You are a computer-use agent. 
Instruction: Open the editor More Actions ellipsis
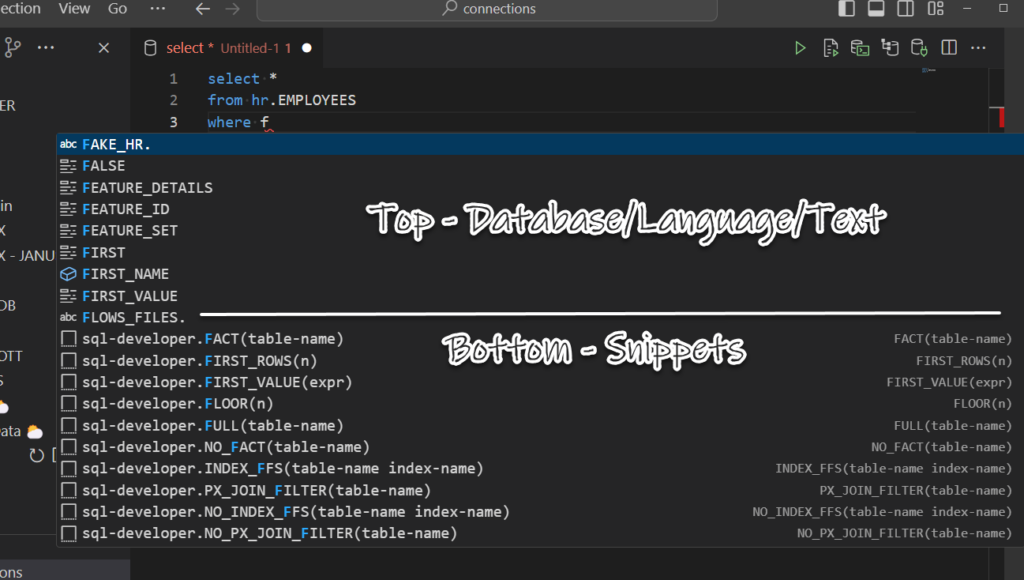pyautogui.click(x=978, y=48)
